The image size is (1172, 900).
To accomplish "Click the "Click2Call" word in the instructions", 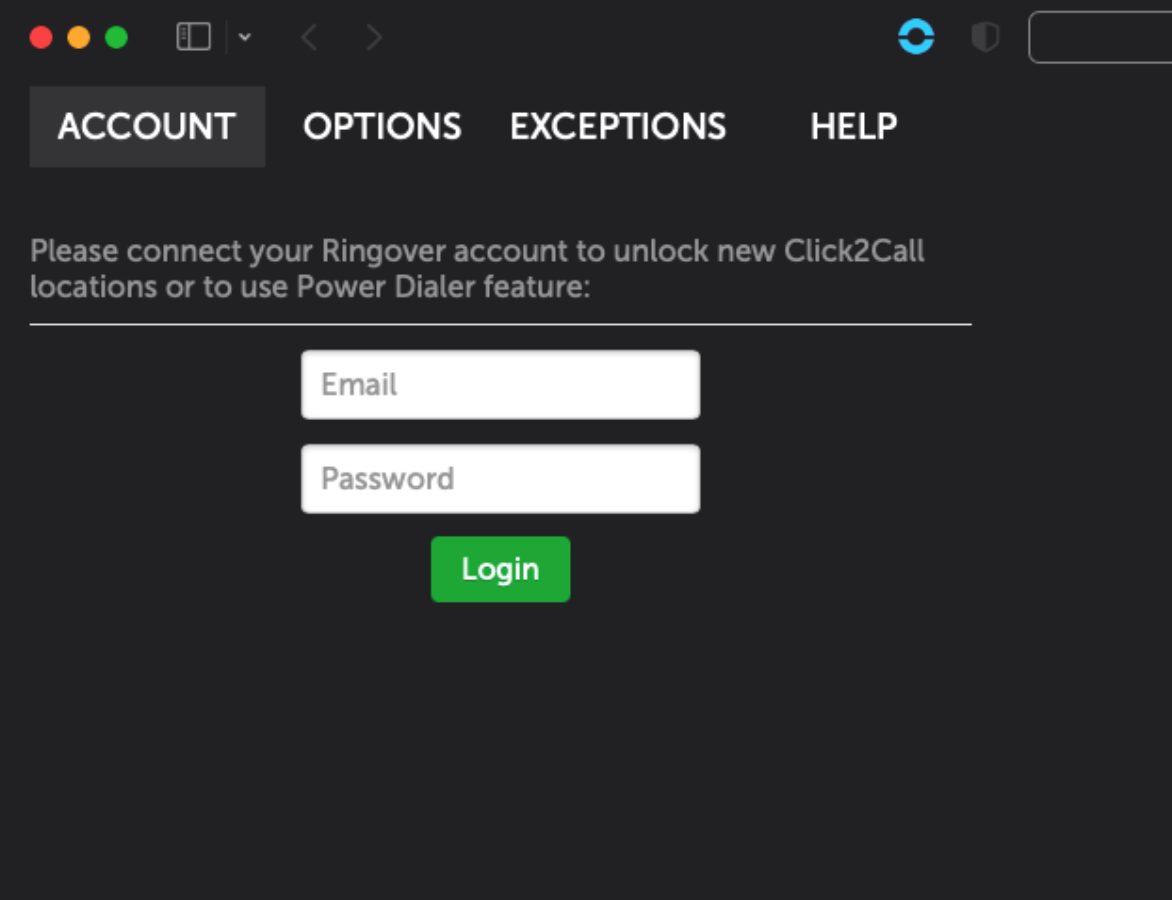I will pos(853,251).
